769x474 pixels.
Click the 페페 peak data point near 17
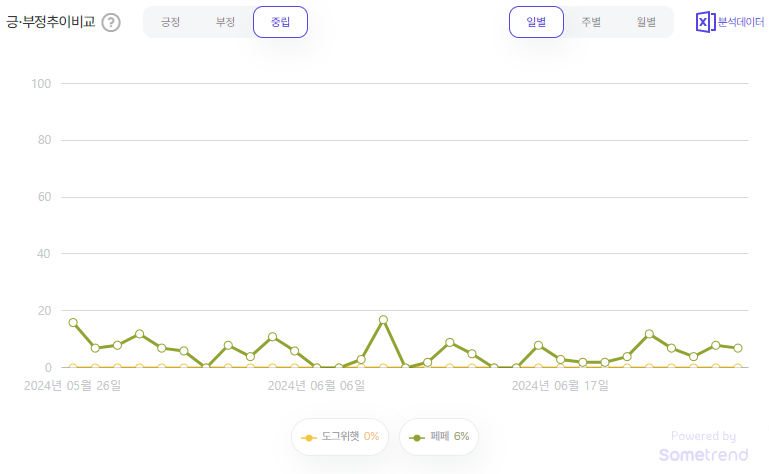(384, 320)
